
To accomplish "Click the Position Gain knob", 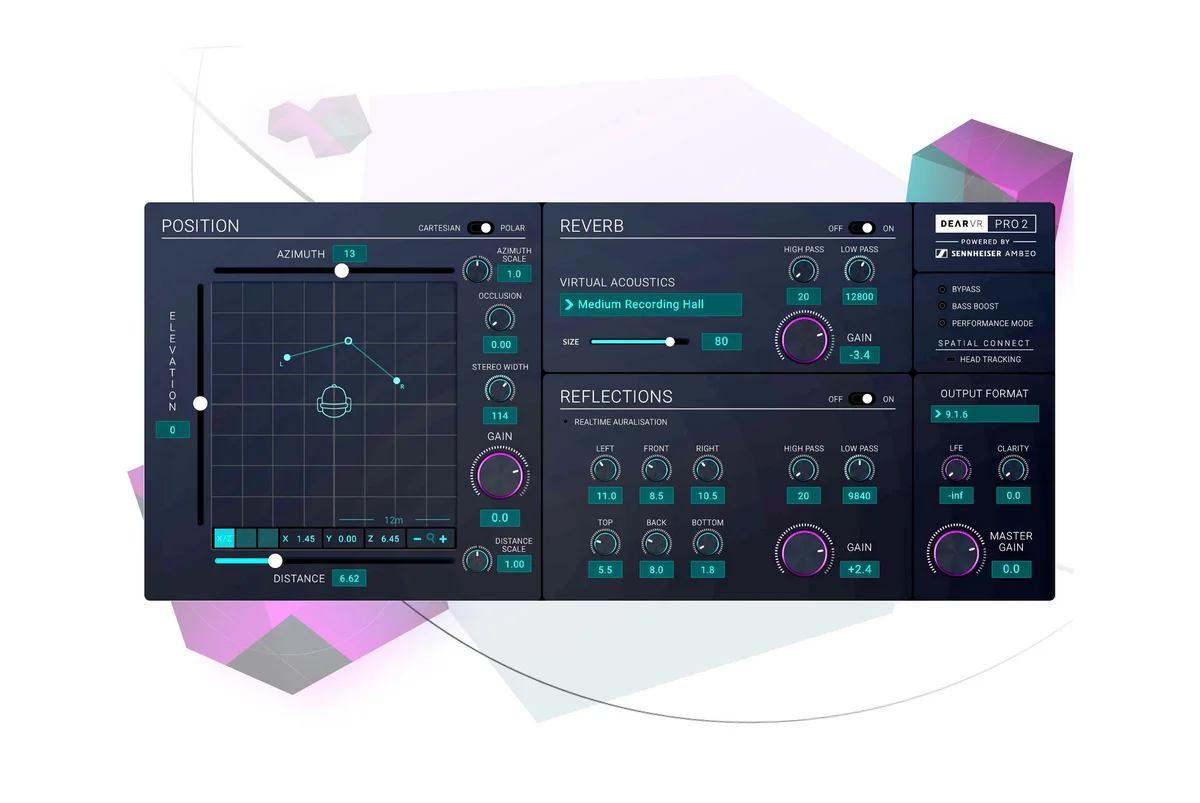I will (x=500, y=475).
